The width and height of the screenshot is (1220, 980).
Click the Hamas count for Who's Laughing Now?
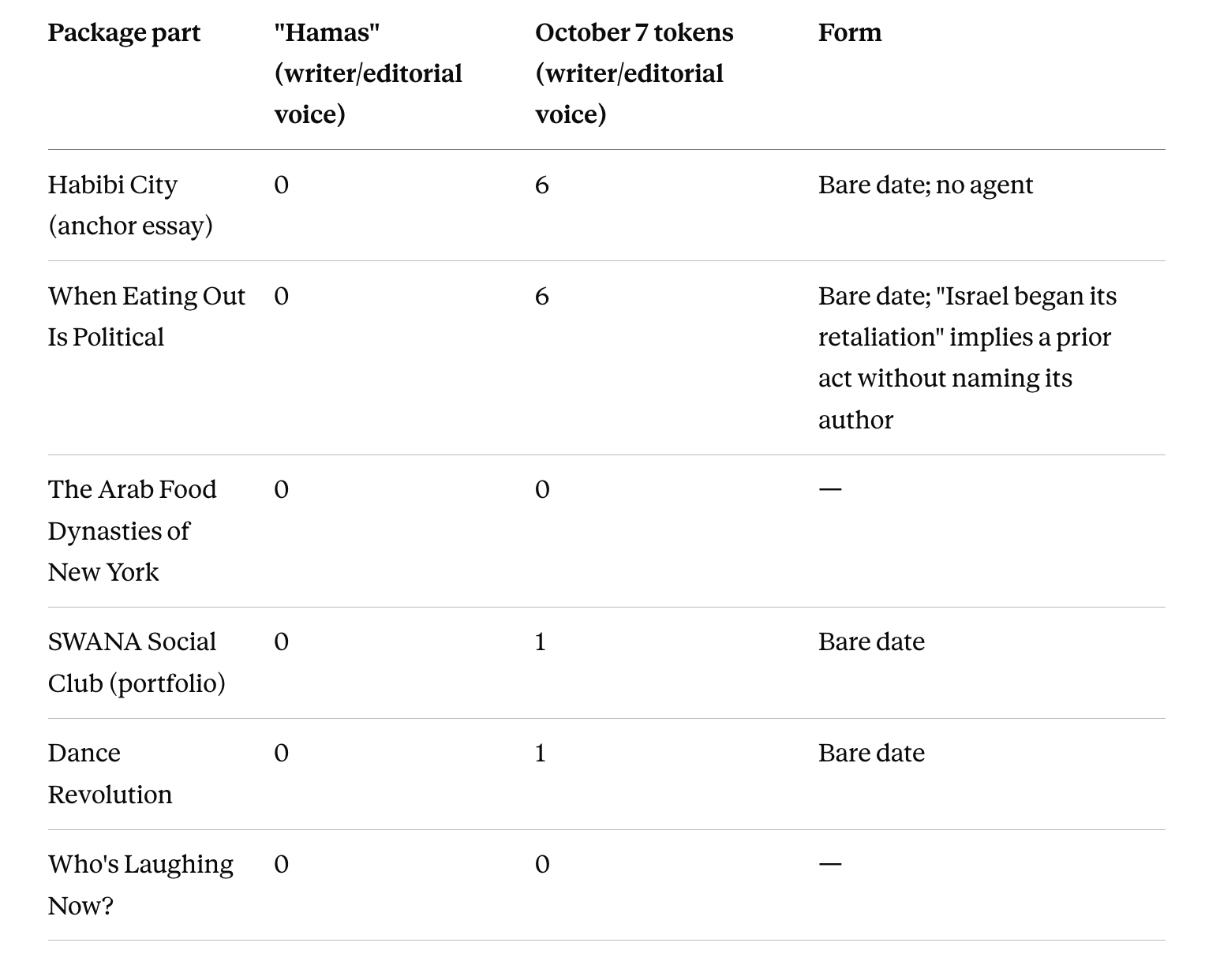[281, 864]
